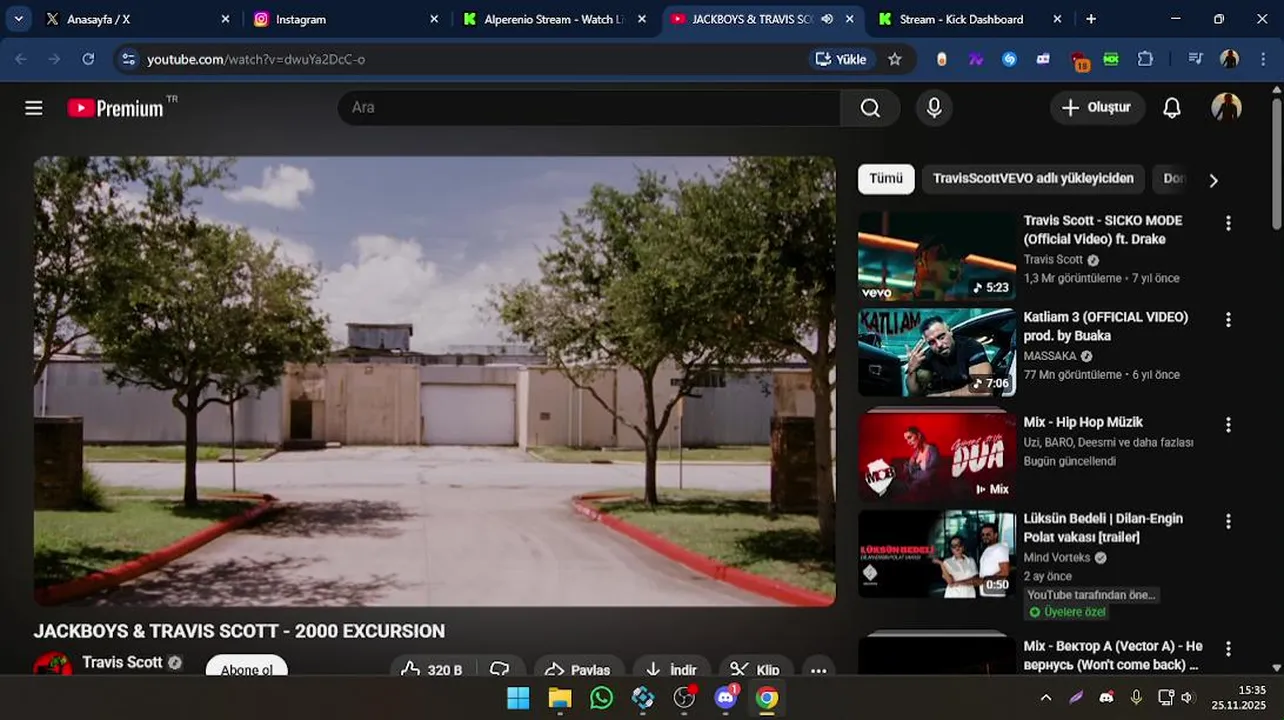Image resolution: width=1284 pixels, height=720 pixels.
Task: Switch to the Instagram tab
Action: pyautogui.click(x=345, y=19)
